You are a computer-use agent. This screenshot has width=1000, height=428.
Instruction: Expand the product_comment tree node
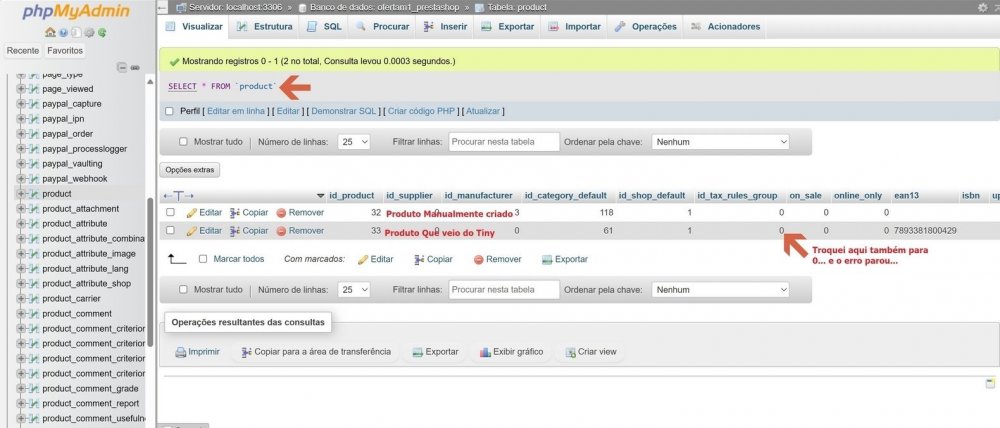click(x=21, y=314)
